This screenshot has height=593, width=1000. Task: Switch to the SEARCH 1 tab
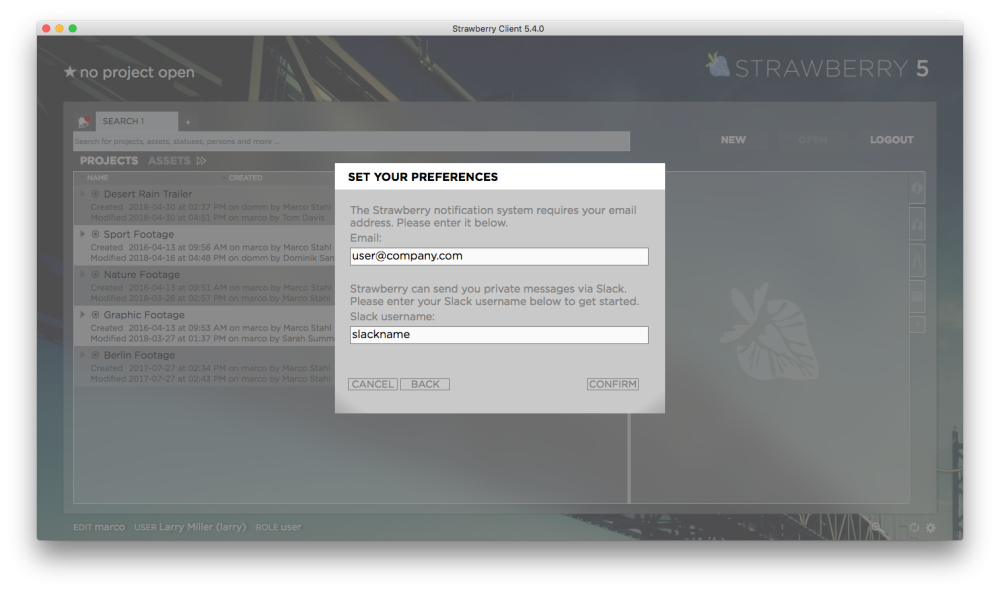(x=136, y=121)
